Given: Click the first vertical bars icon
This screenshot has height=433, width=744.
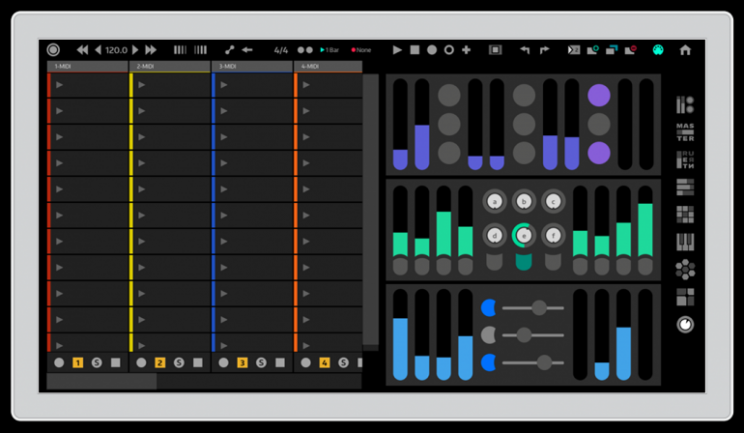Looking at the screenshot, I should click(180, 50).
